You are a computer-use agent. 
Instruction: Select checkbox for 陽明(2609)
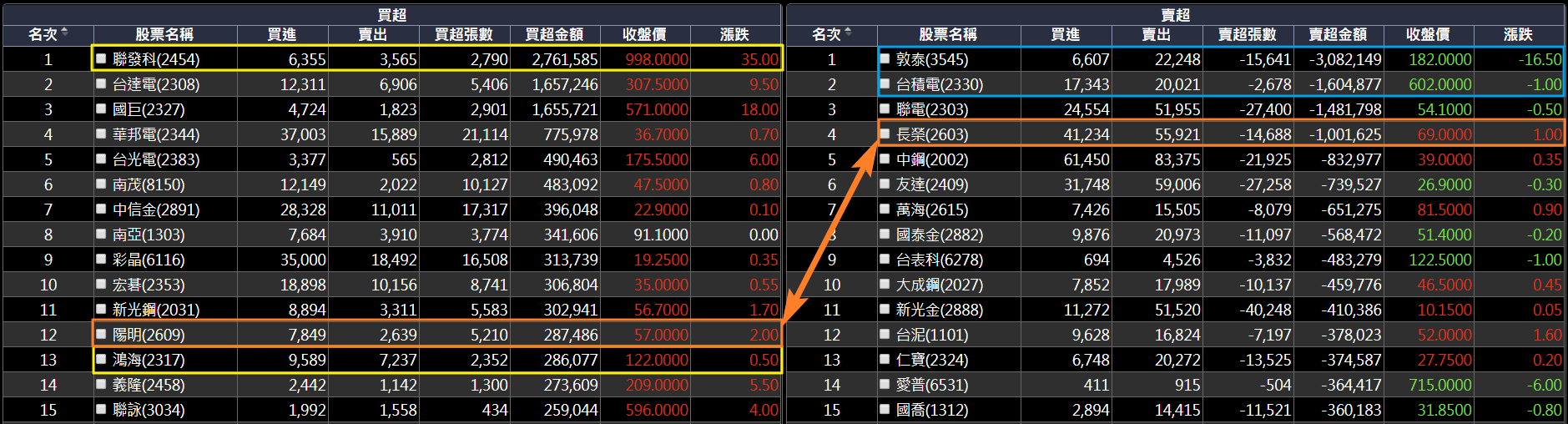(x=101, y=335)
